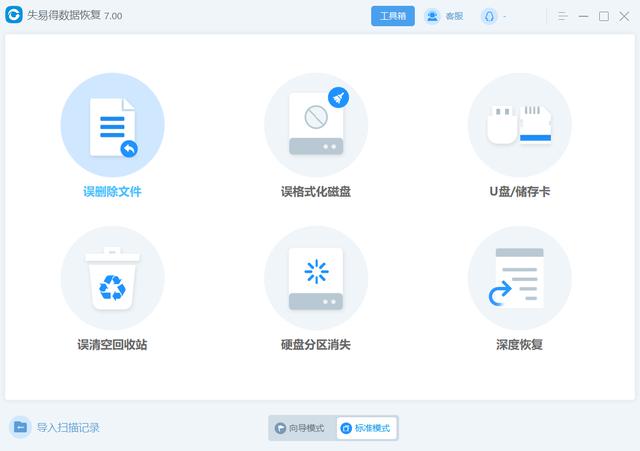Maximize the application window
The image size is (640, 451).
coord(603,16)
